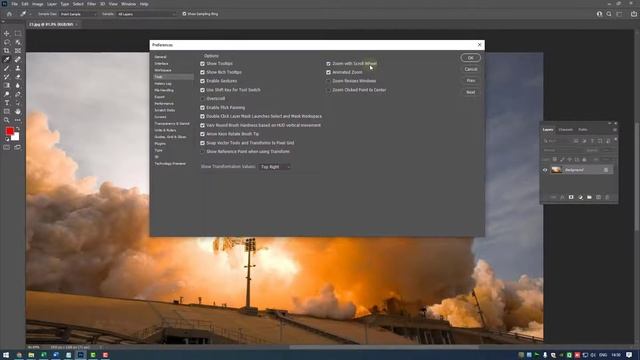Select the Dodge tool
Screen dimensions: 640x360
[7, 94]
